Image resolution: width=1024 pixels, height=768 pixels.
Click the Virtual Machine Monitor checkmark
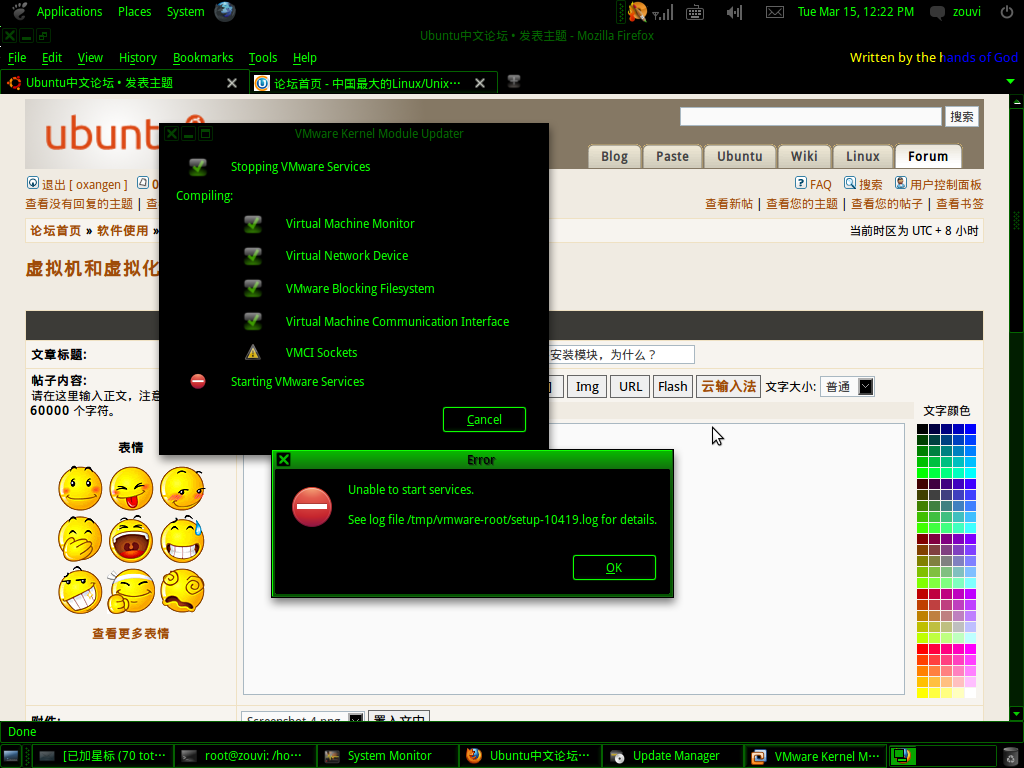[253, 224]
